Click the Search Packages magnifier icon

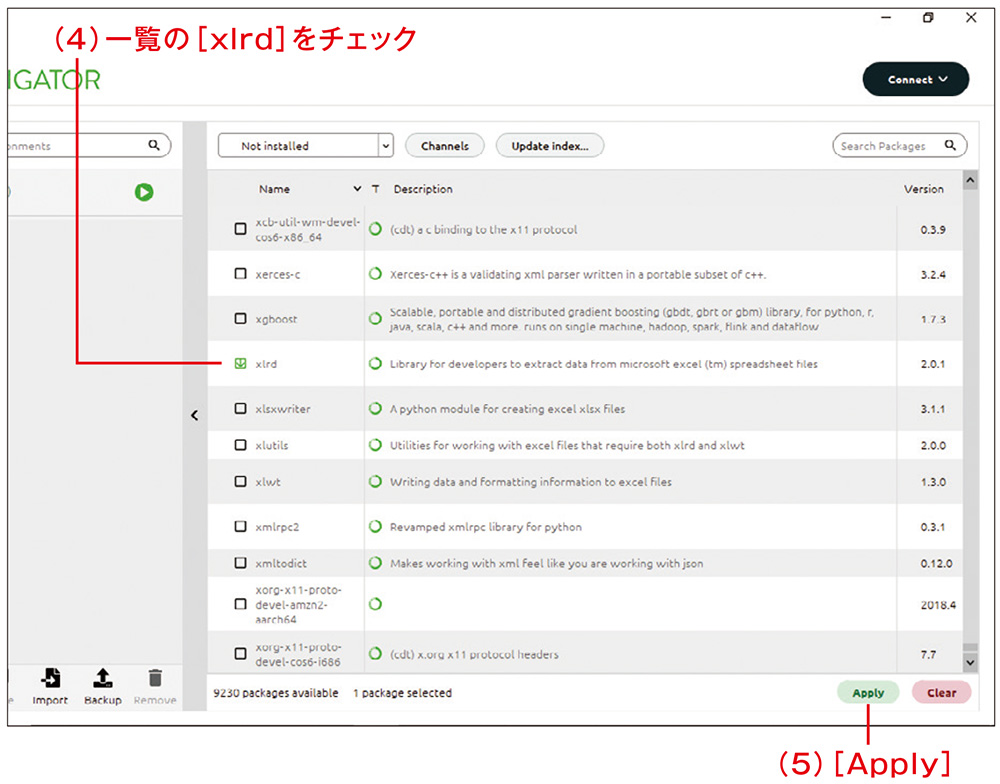pyautogui.click(x=950, y=146)
